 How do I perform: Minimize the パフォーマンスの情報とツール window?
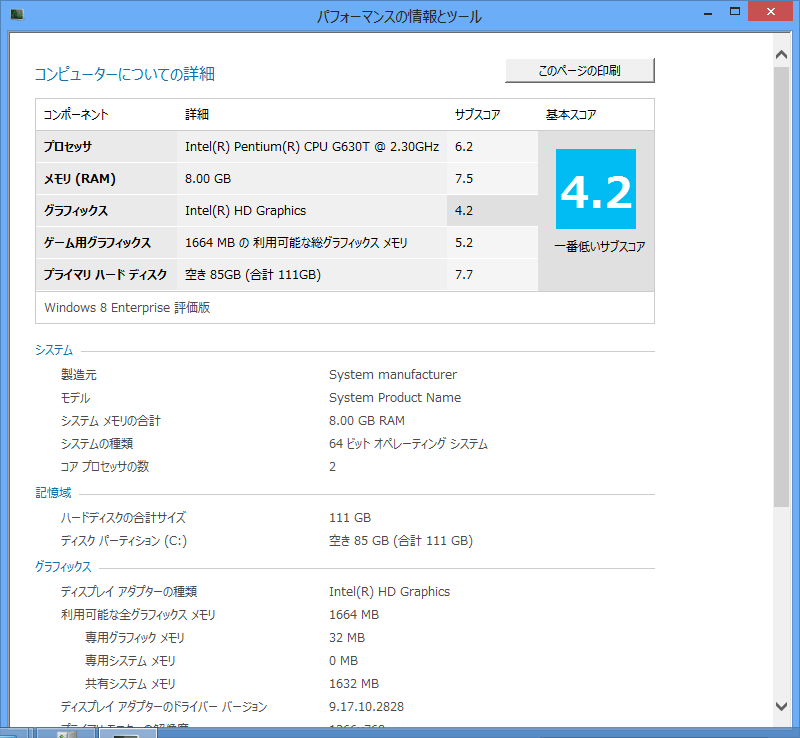pyautogui.click(x=708, y=13)
